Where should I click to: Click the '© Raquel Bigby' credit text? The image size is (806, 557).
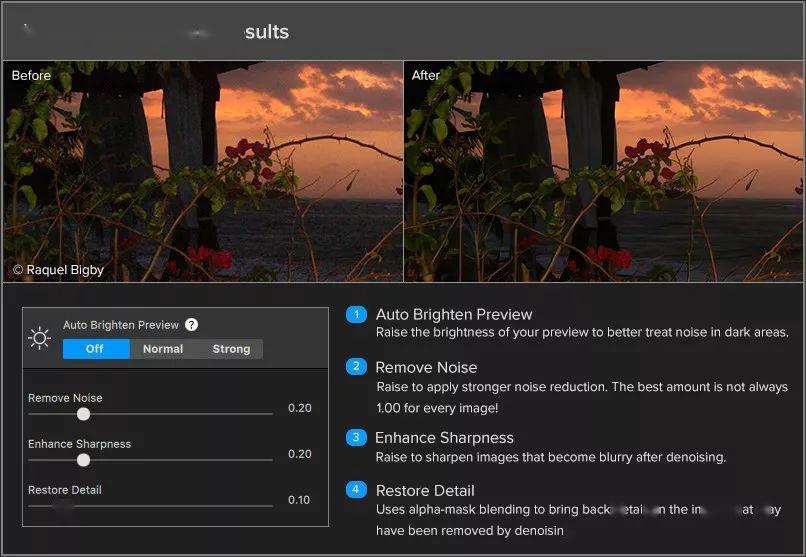(x=58, y=270)
